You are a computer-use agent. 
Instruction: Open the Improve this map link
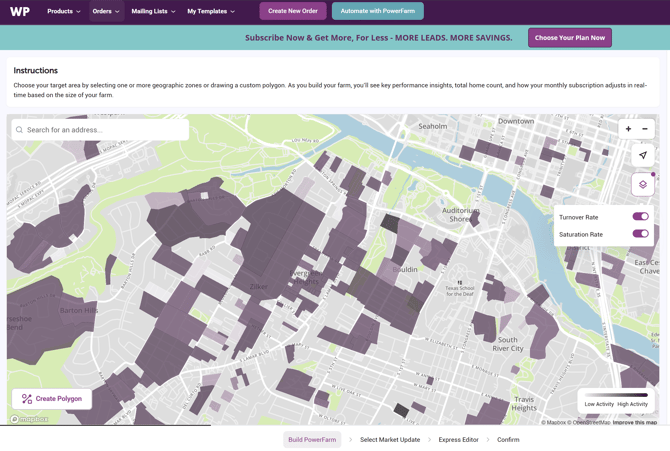click(x=635, y=422)
